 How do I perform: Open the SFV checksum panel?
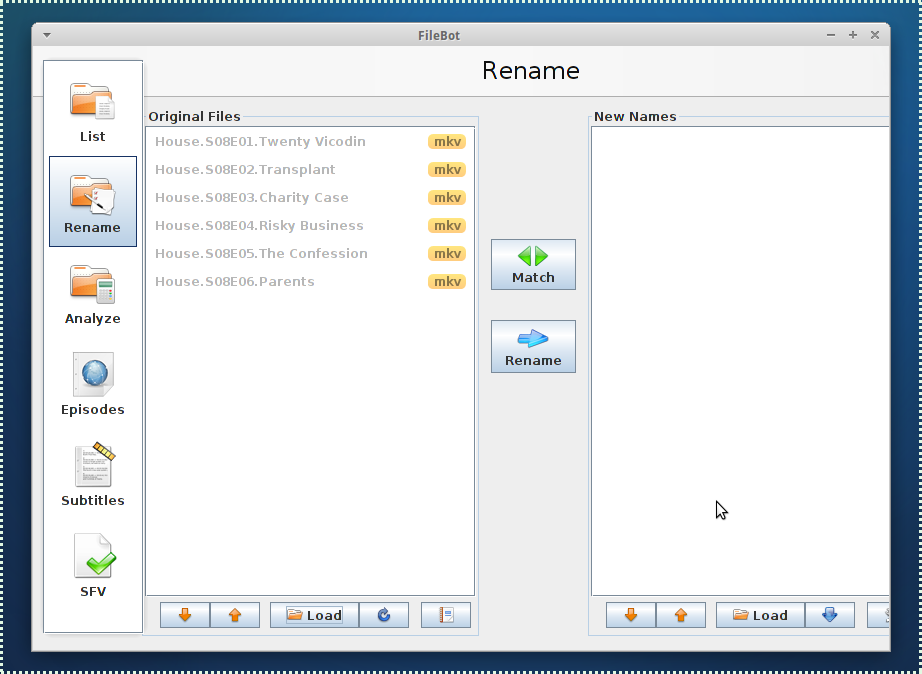point(92,566)
